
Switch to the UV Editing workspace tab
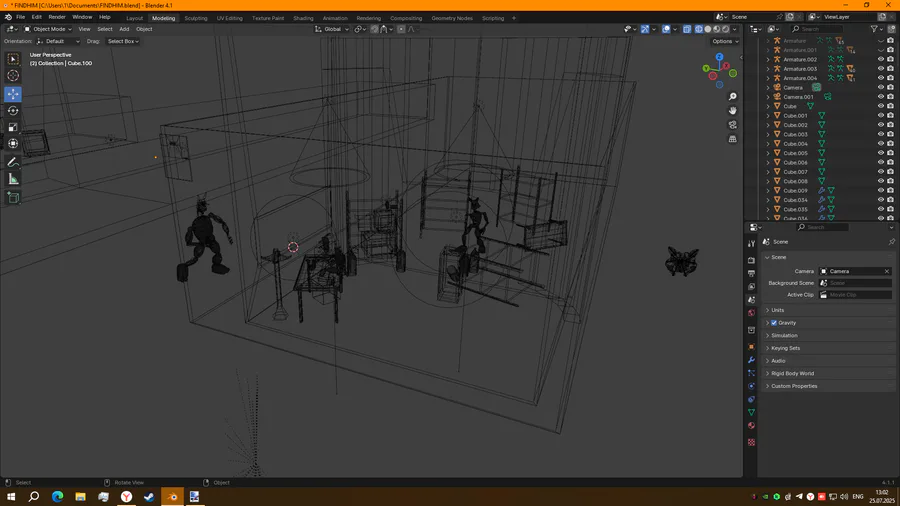tap(230, 18)
